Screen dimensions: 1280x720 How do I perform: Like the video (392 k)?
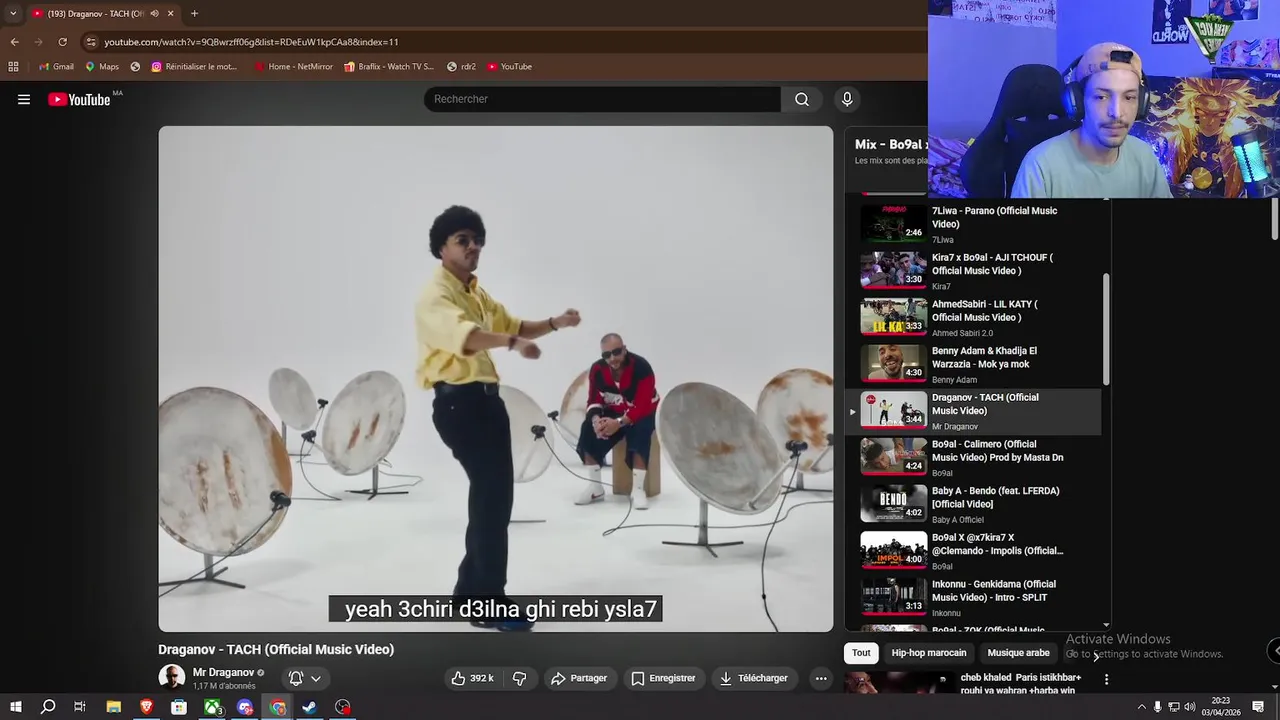click(x=472, y=678)
